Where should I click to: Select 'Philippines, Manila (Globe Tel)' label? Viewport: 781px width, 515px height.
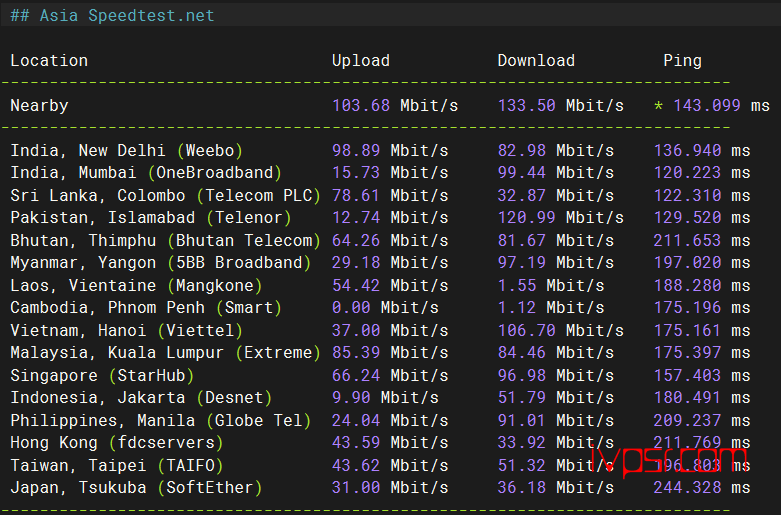coord(160,420)
